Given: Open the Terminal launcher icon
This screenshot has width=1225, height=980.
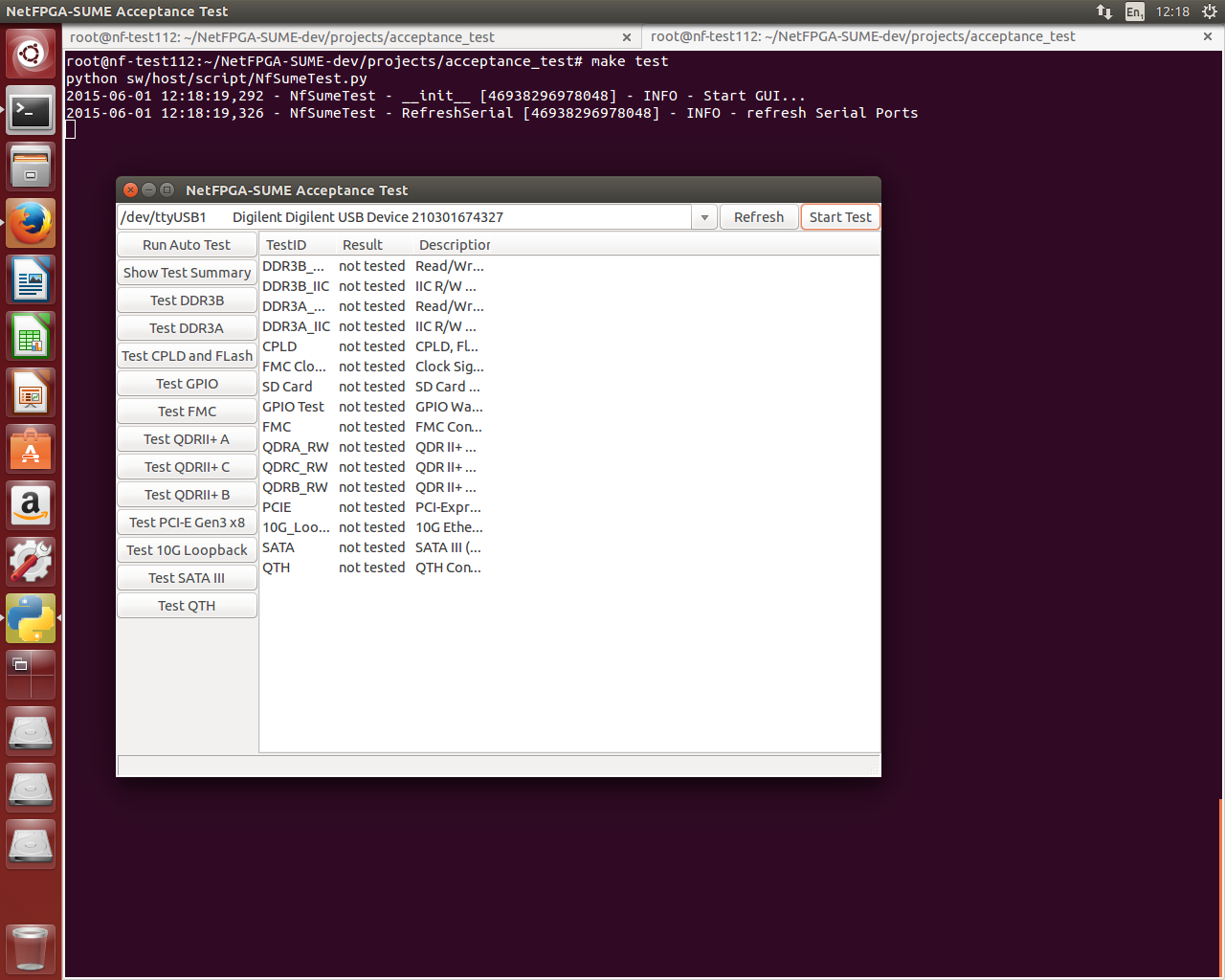Looking at the screenshot, I should click(x=32, y=112).
